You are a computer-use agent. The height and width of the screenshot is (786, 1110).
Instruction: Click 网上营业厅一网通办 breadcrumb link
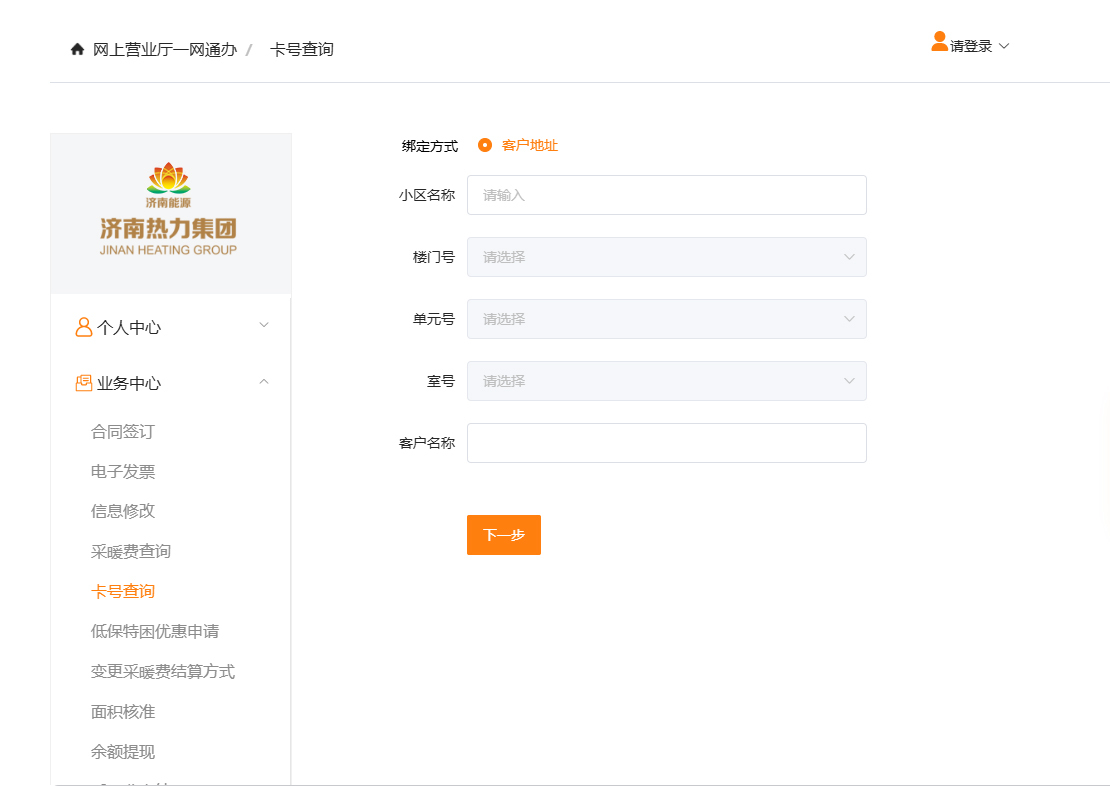coord(165,50)
